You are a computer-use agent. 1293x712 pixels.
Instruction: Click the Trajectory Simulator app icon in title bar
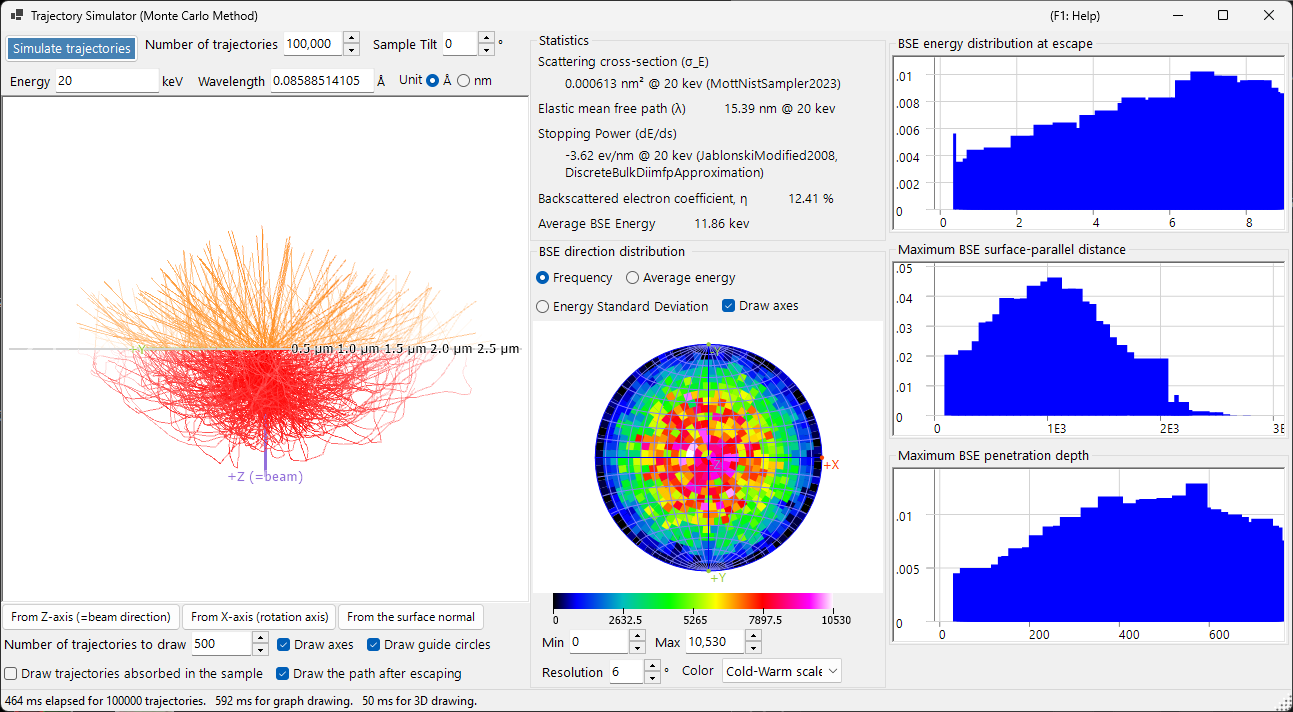pyautogui.click(x=17, y=16)
